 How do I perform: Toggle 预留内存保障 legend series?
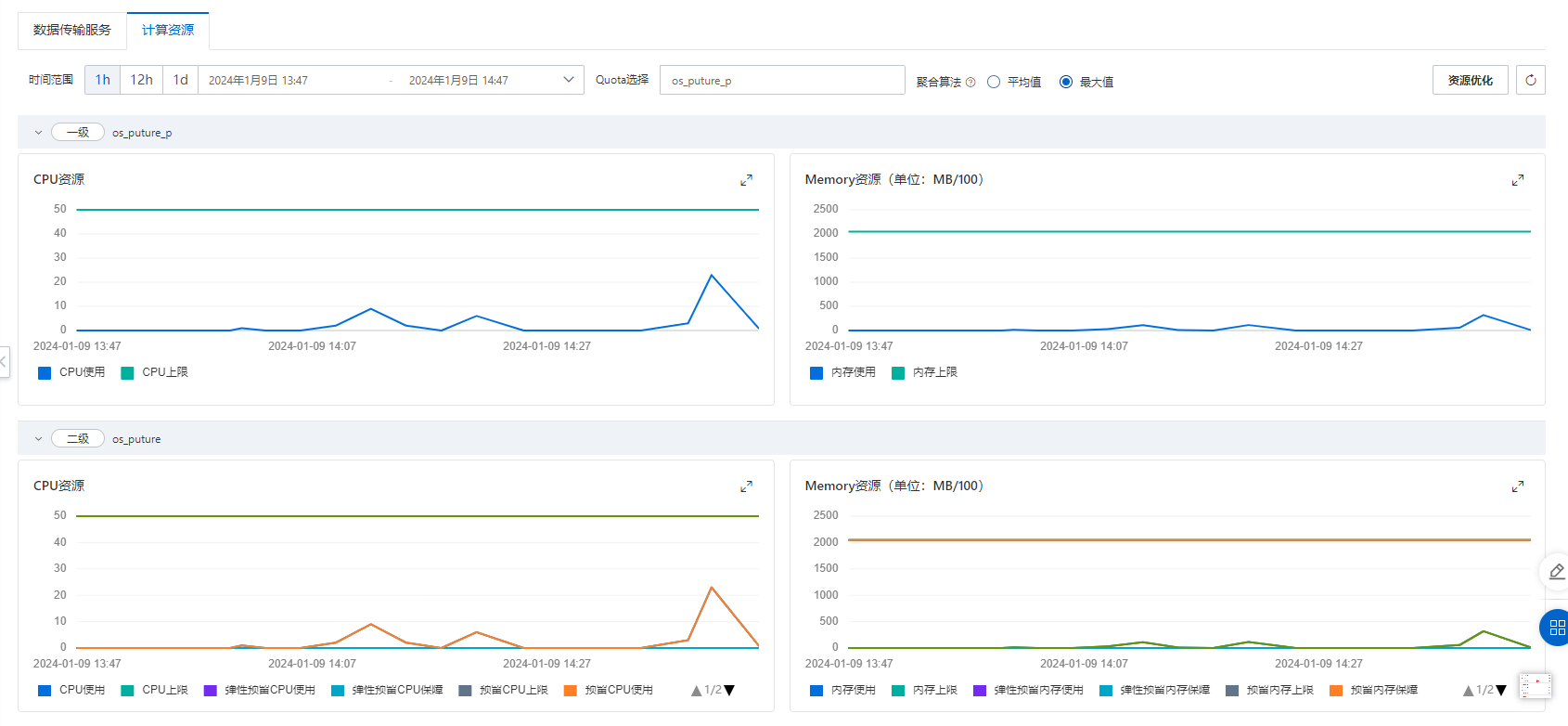(1373, 690)
